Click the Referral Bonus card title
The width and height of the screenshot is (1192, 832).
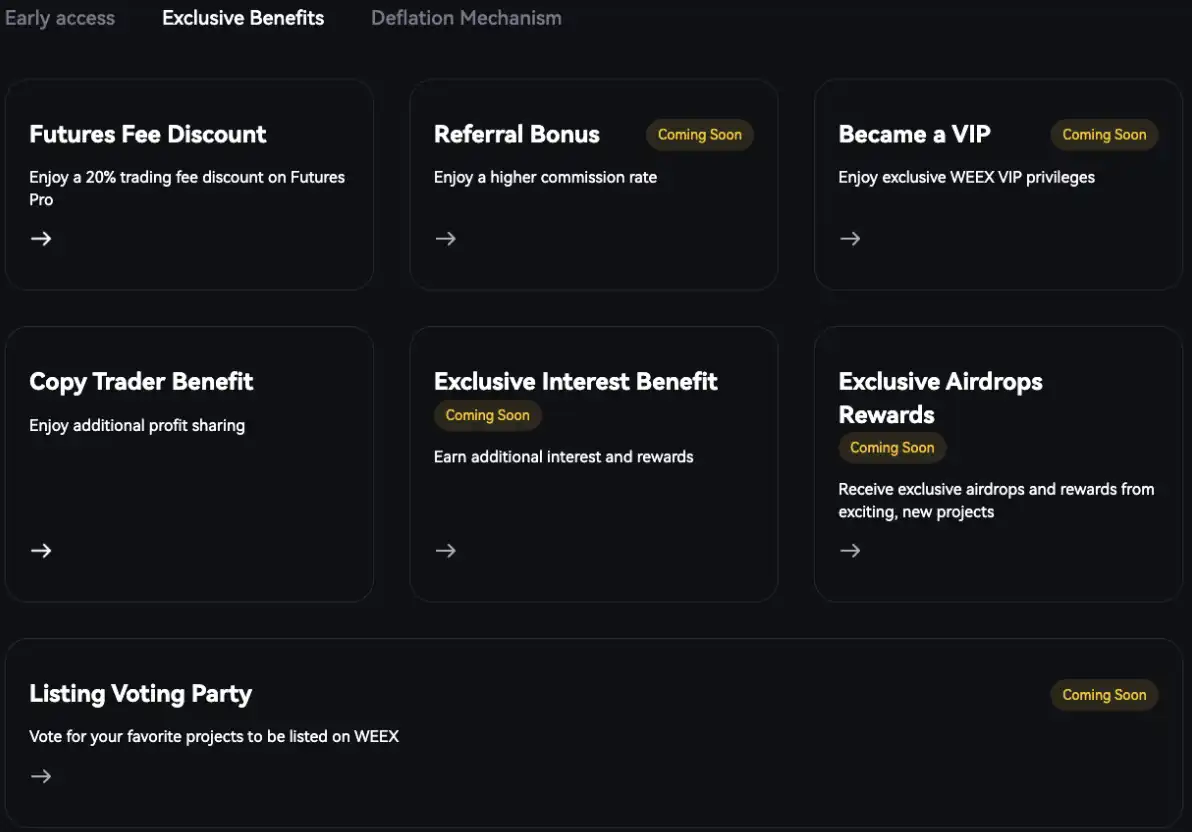(x=516, y=134)
